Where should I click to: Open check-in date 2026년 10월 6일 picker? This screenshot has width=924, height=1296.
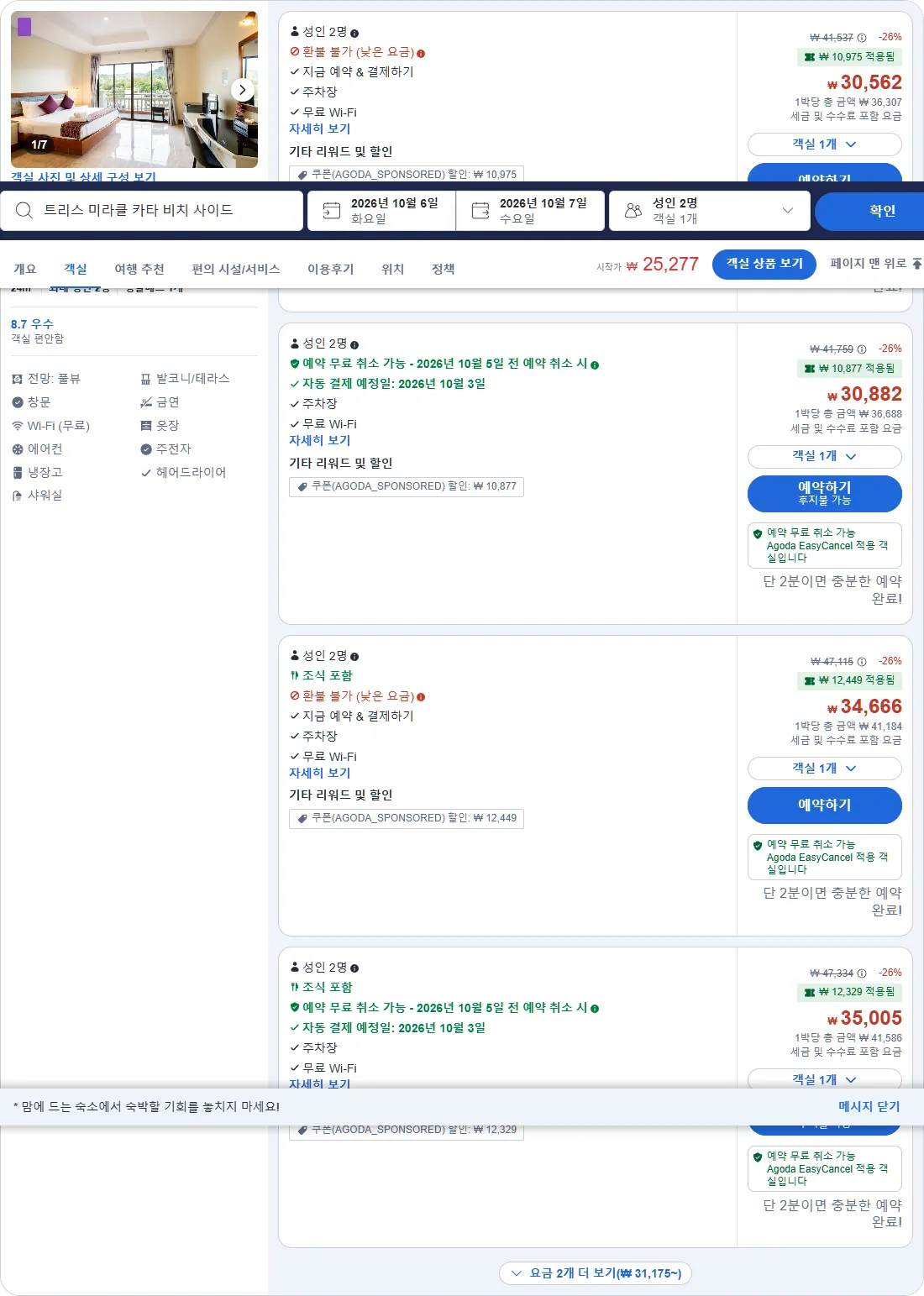coord(381,210)
